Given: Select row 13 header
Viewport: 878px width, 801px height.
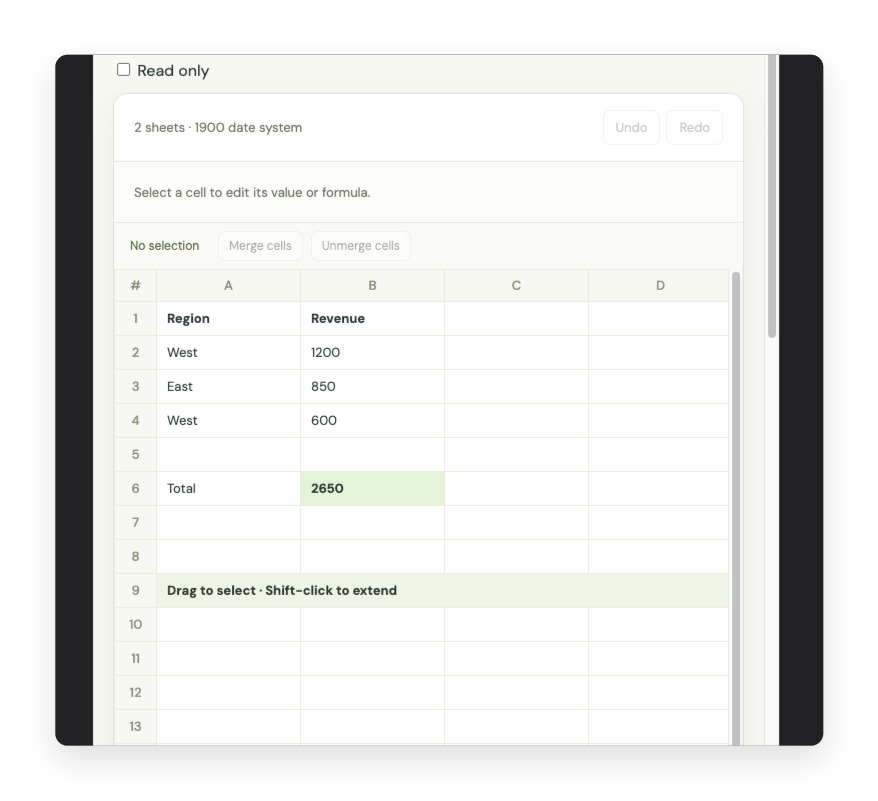Looking at the screenshot, I should 136,727.
